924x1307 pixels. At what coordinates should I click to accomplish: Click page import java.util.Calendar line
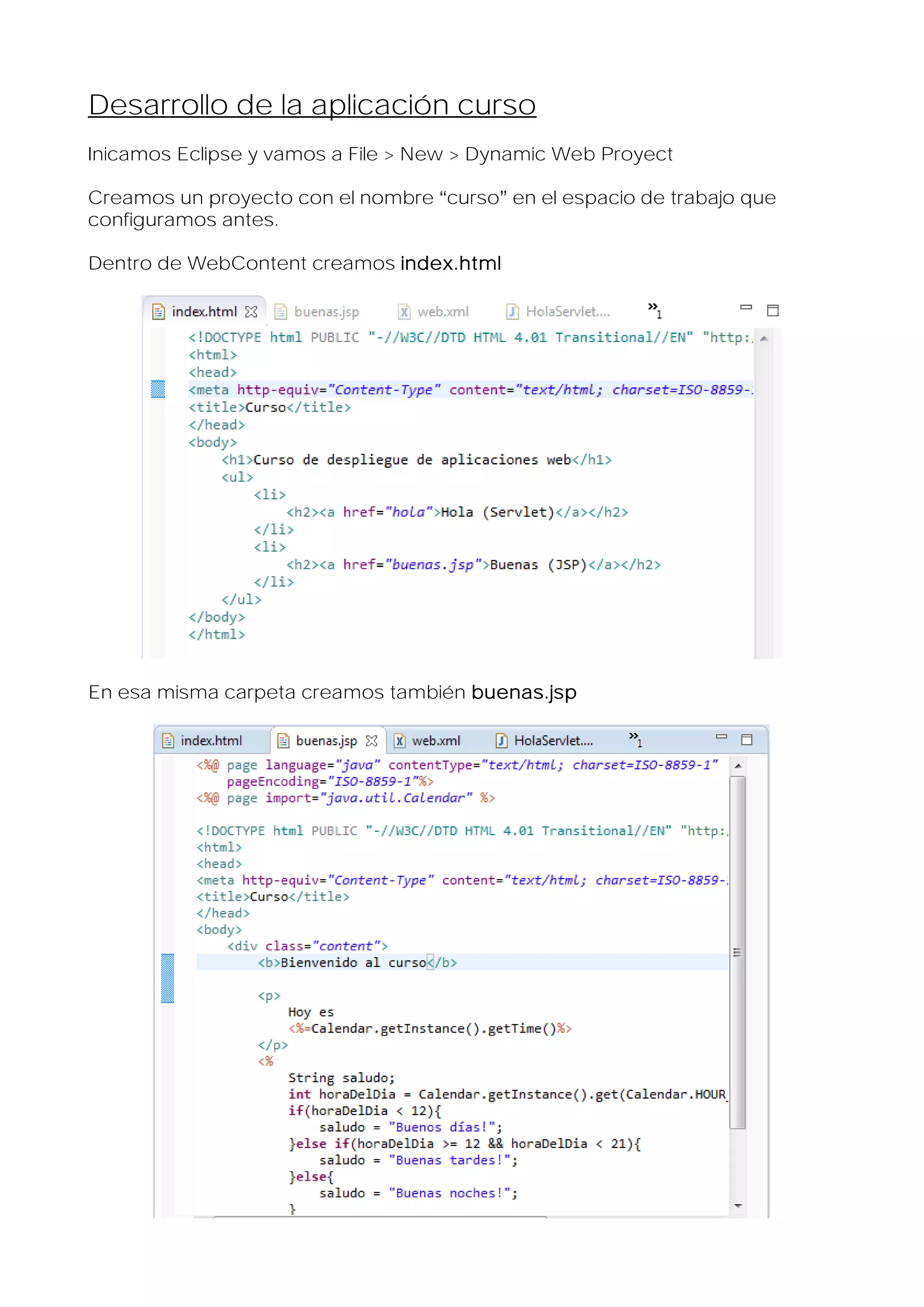pyautogui.click(x=345, y=798)
